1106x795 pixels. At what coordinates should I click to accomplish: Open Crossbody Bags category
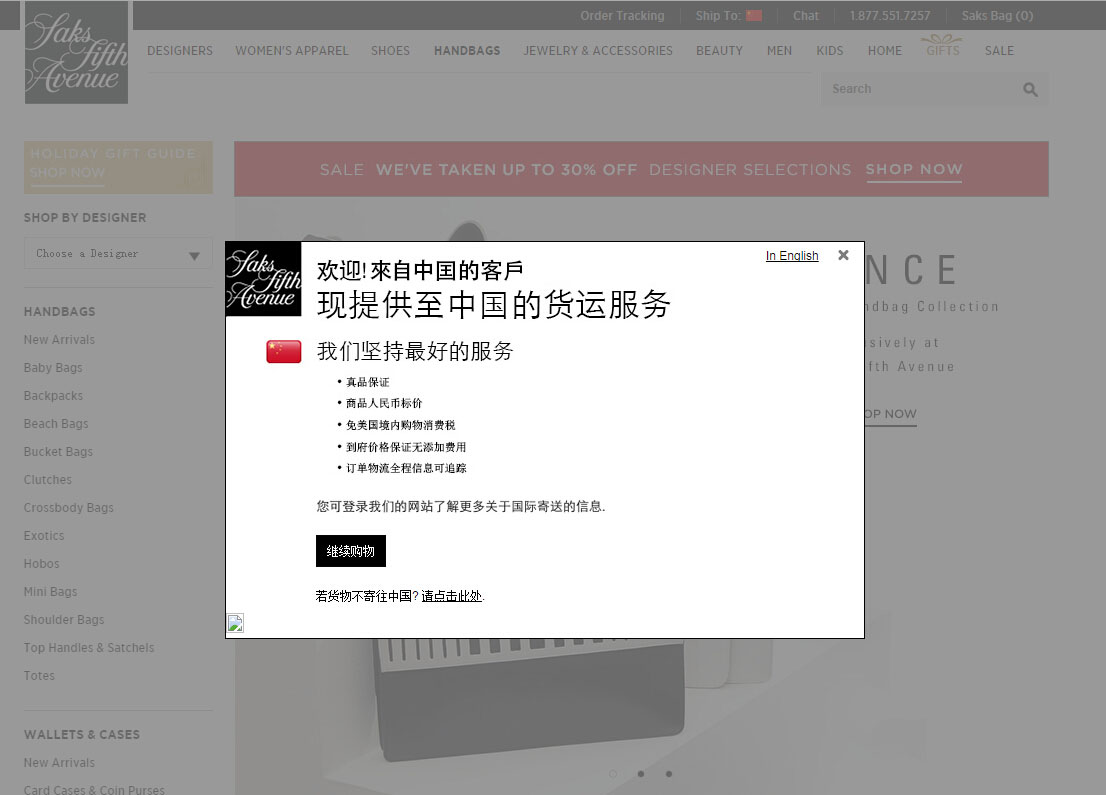[69, 508]
